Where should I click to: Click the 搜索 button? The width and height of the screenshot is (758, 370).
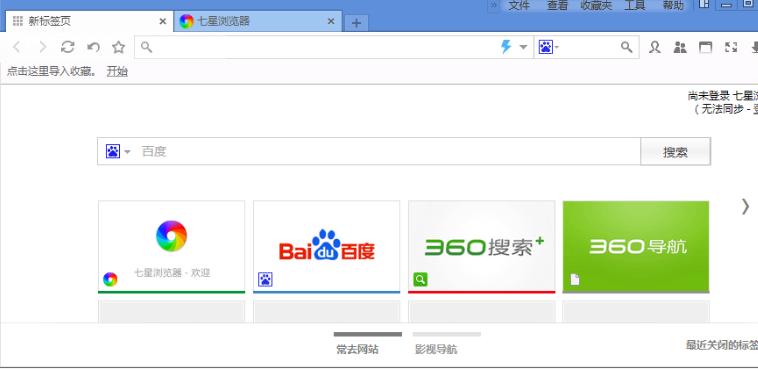[x=675, y=152]
